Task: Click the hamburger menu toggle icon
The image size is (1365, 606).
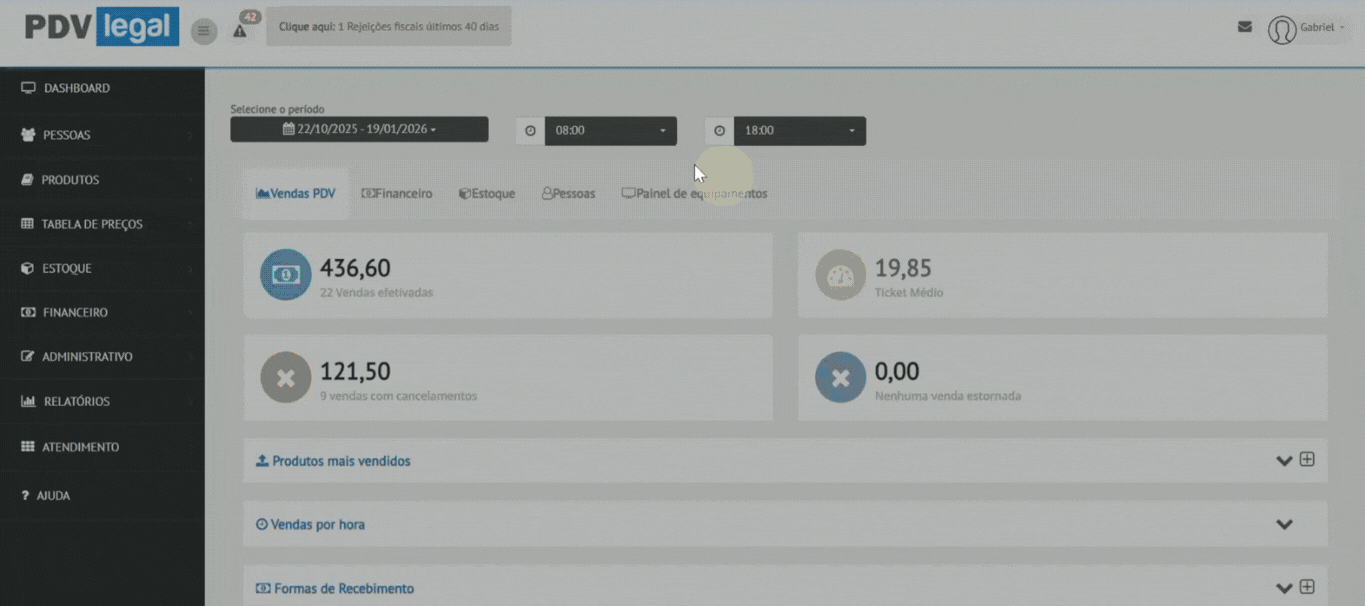Action: click(204, 31)
